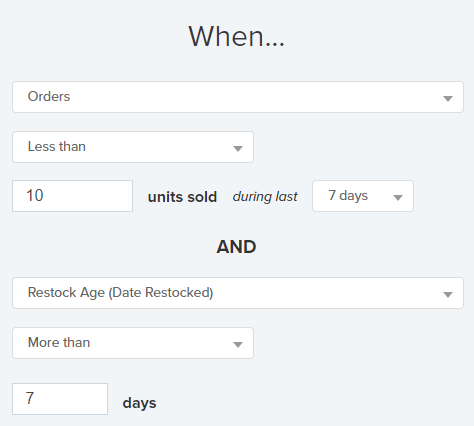Click the italic during last text
Screen dimensions: 474x426
tap(265, 197)
